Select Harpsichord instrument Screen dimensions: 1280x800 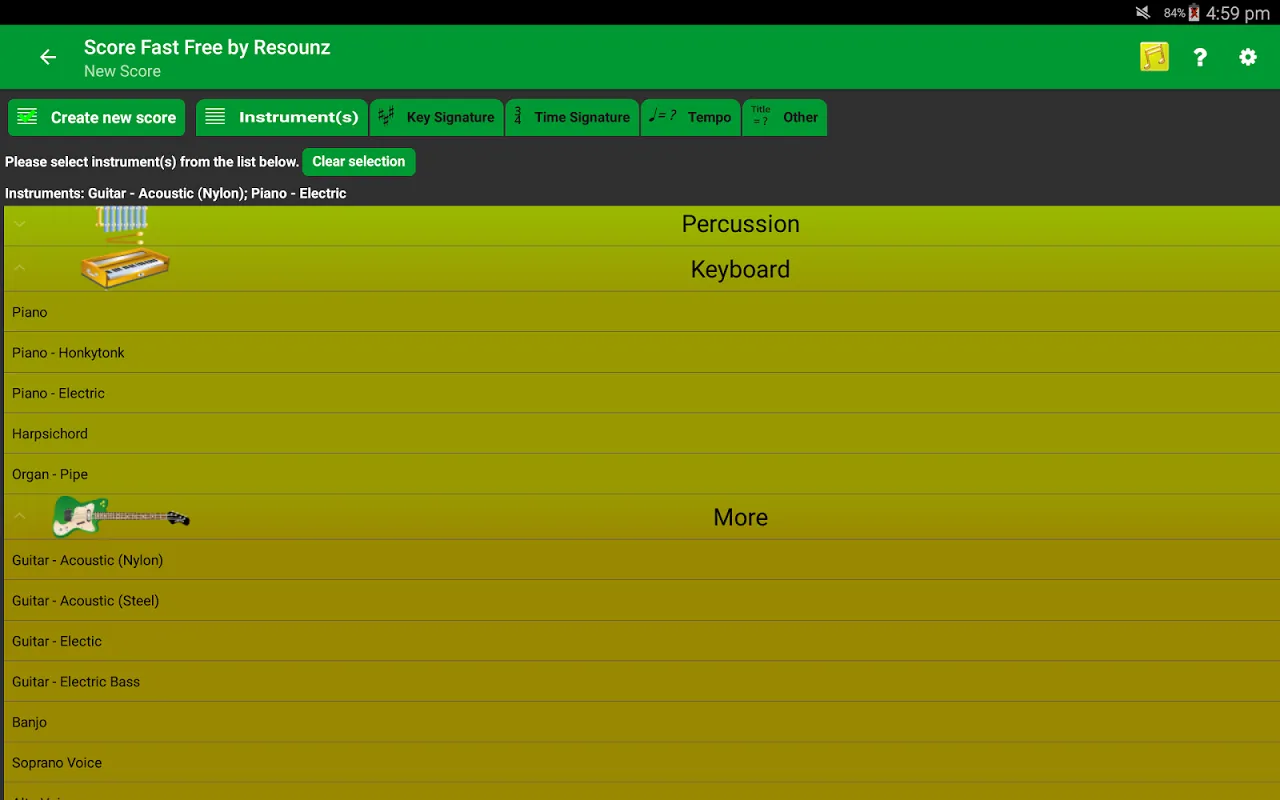point(641,434)
